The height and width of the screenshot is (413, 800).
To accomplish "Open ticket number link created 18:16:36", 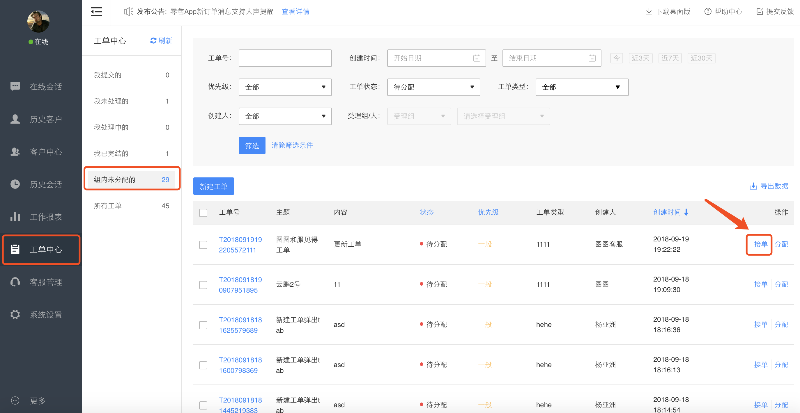I will [x=240, y=325].
